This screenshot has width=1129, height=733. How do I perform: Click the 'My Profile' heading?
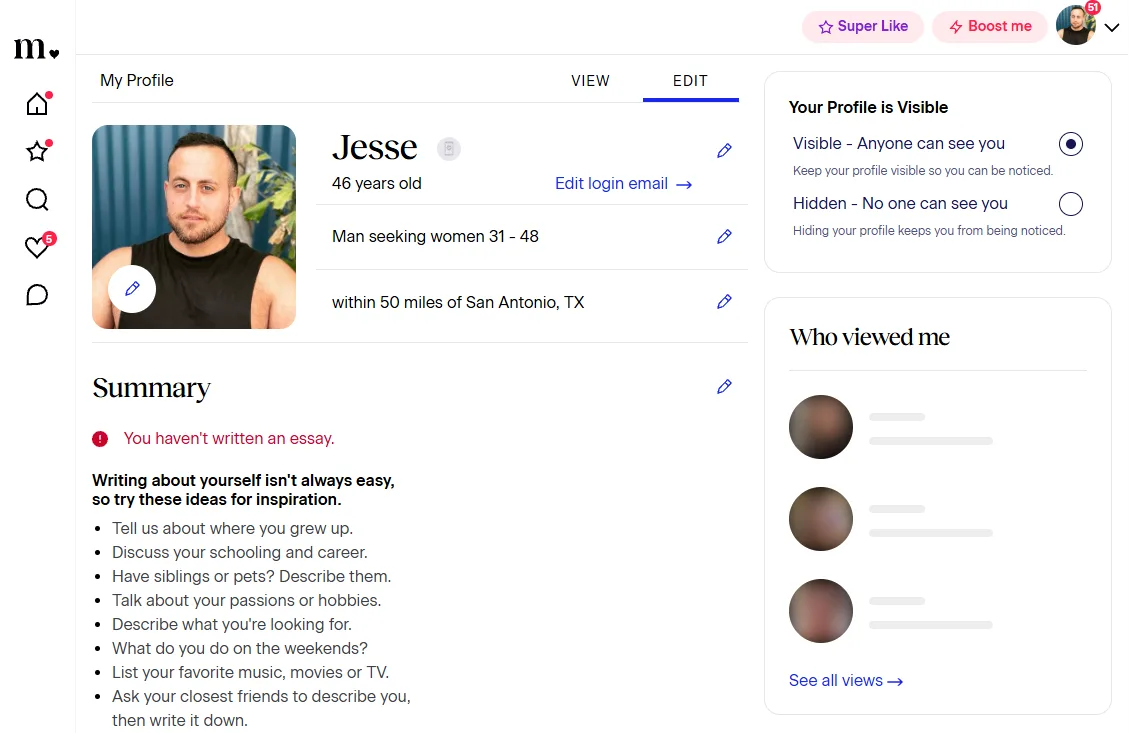click(x=137, y=81)
